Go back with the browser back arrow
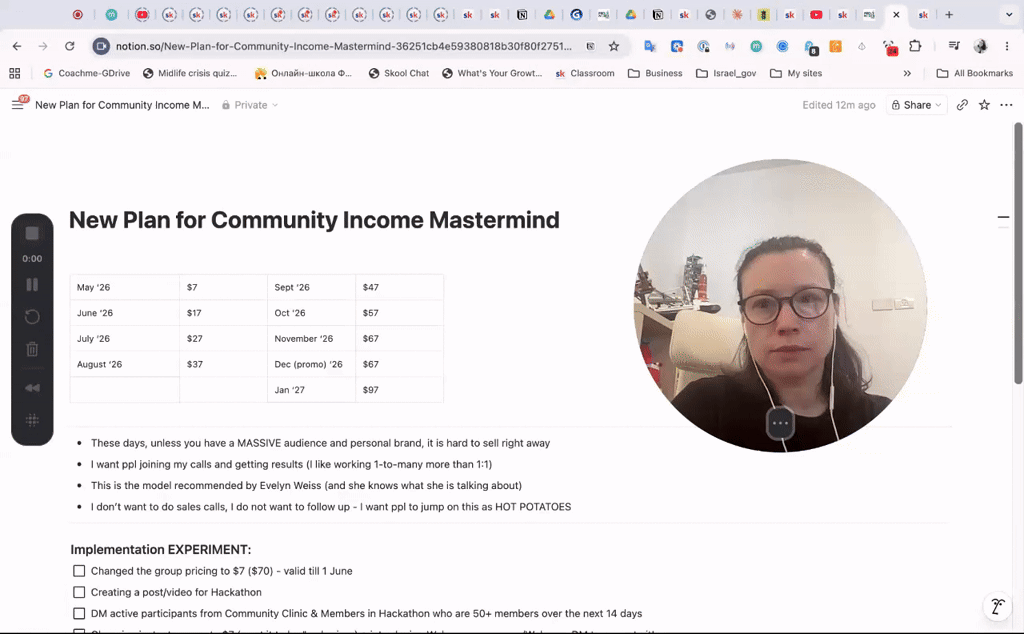The width and height of the screenshot is (1024, 634). pos(17,46)
